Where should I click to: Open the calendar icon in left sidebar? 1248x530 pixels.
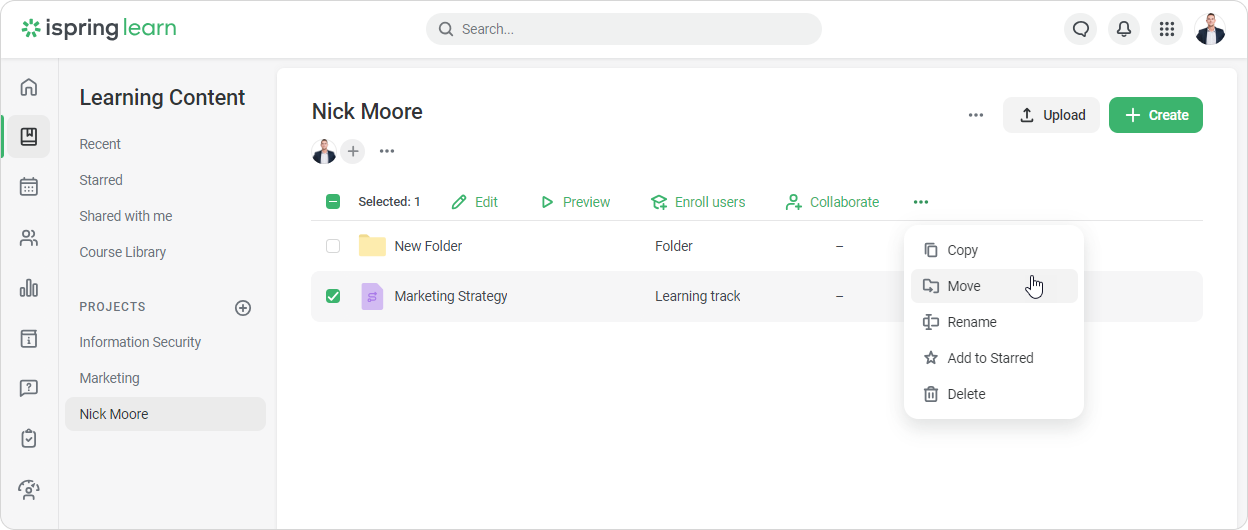[x=29, y=187]
